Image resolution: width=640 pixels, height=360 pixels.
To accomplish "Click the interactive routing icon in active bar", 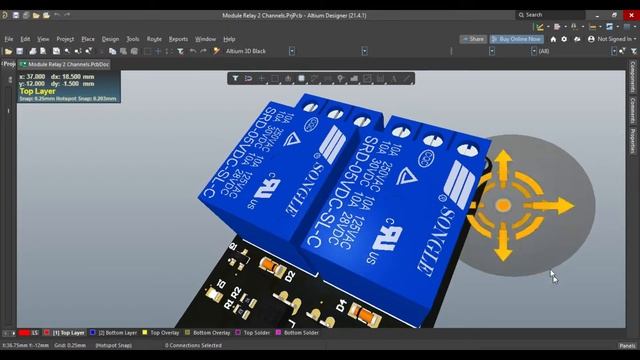I will [314, 78].
